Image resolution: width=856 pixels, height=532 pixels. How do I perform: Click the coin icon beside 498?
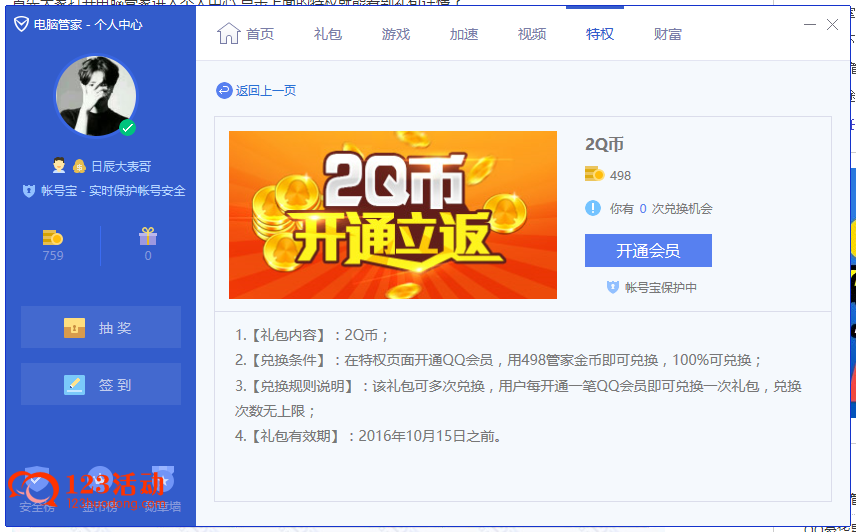pos(595,175)
